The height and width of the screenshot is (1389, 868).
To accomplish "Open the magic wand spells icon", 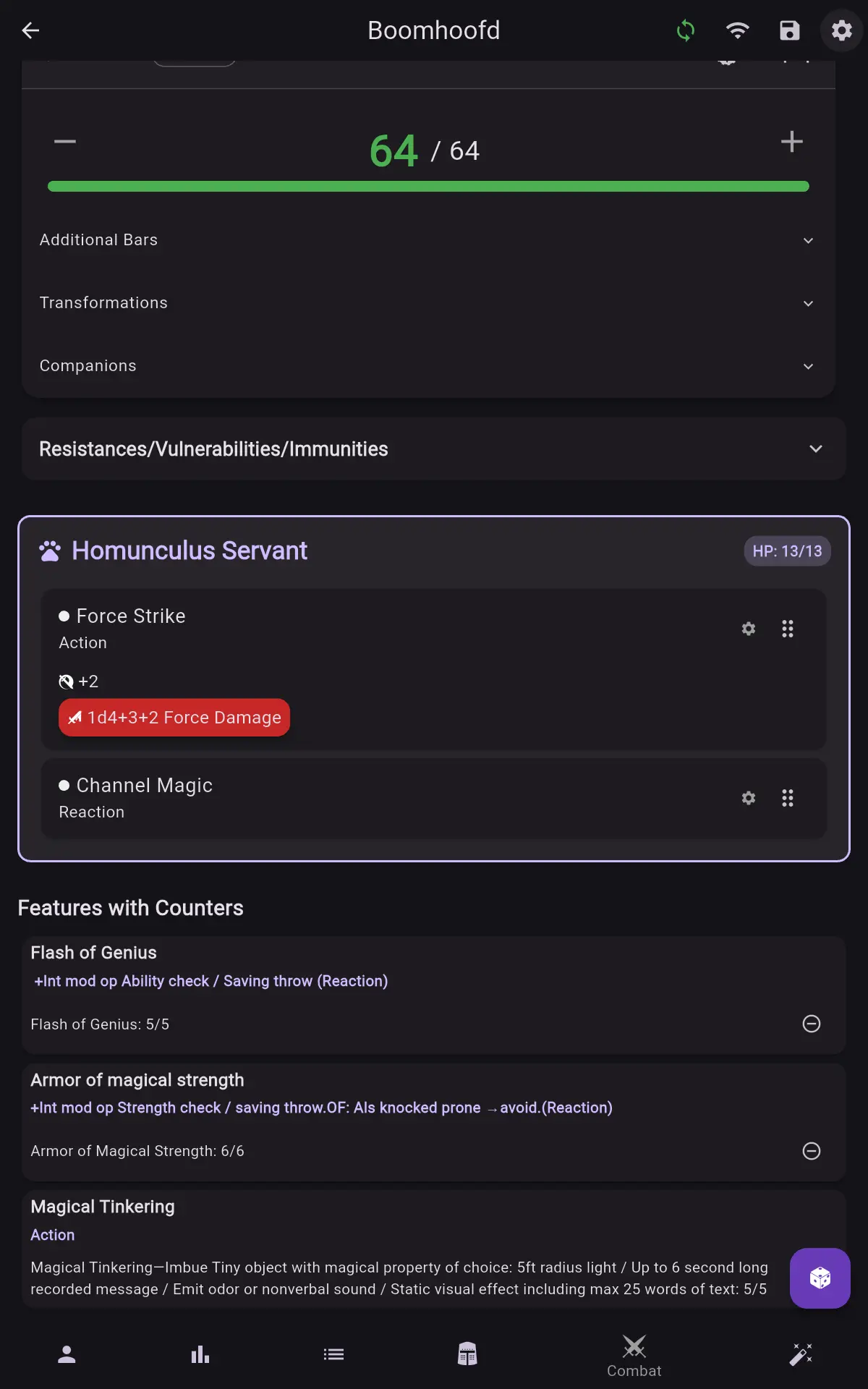I will point(801,1354).
